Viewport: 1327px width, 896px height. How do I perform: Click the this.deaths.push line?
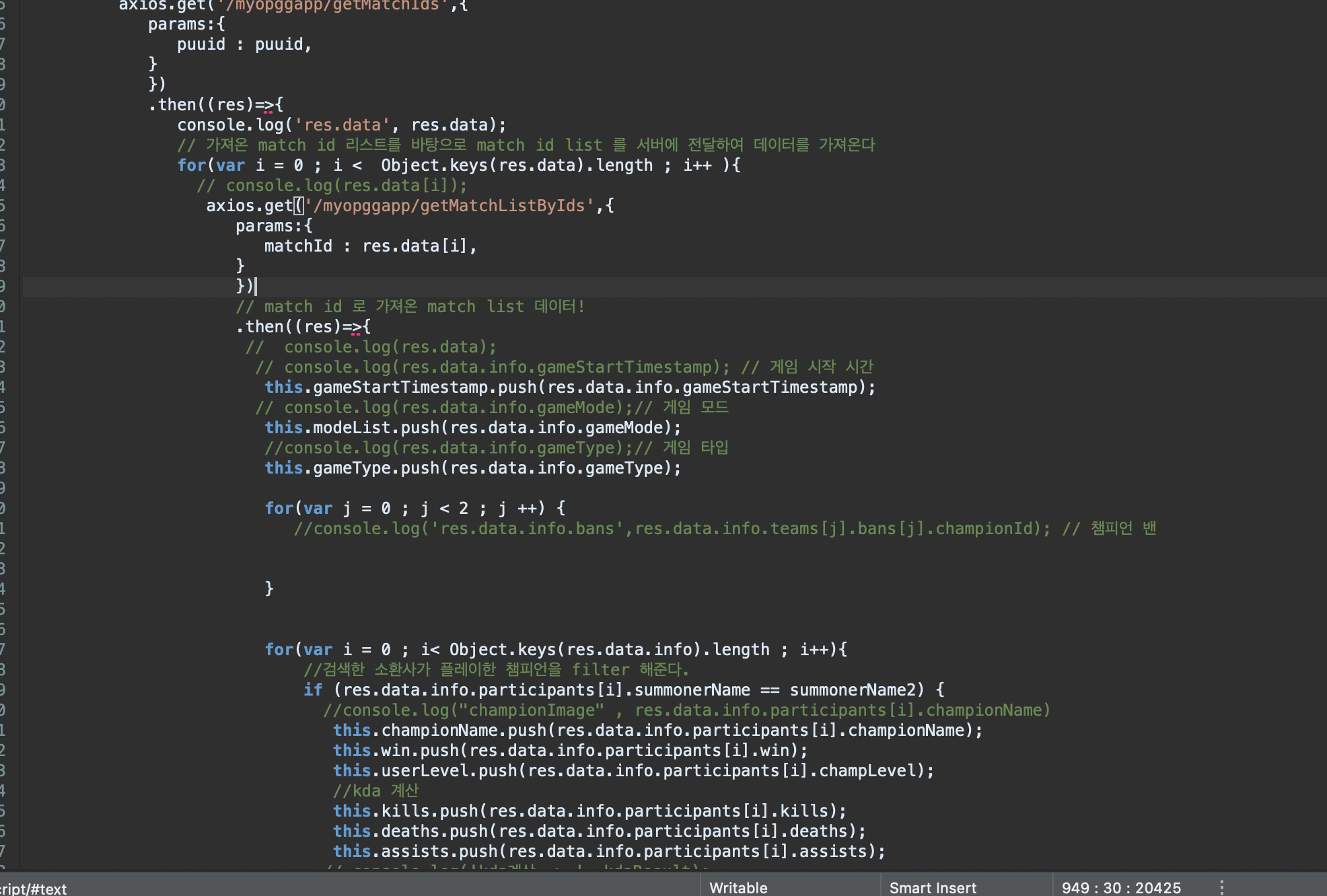599,831
